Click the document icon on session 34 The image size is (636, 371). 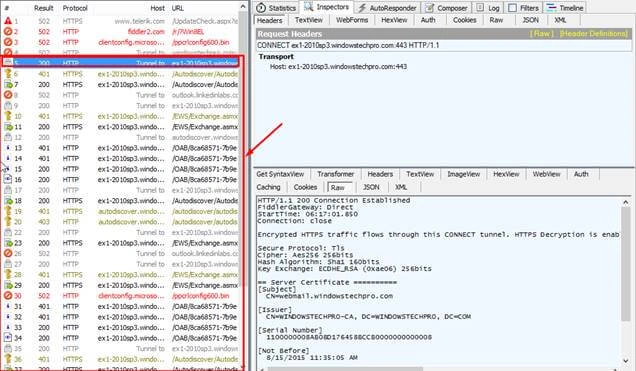[8, 338]
